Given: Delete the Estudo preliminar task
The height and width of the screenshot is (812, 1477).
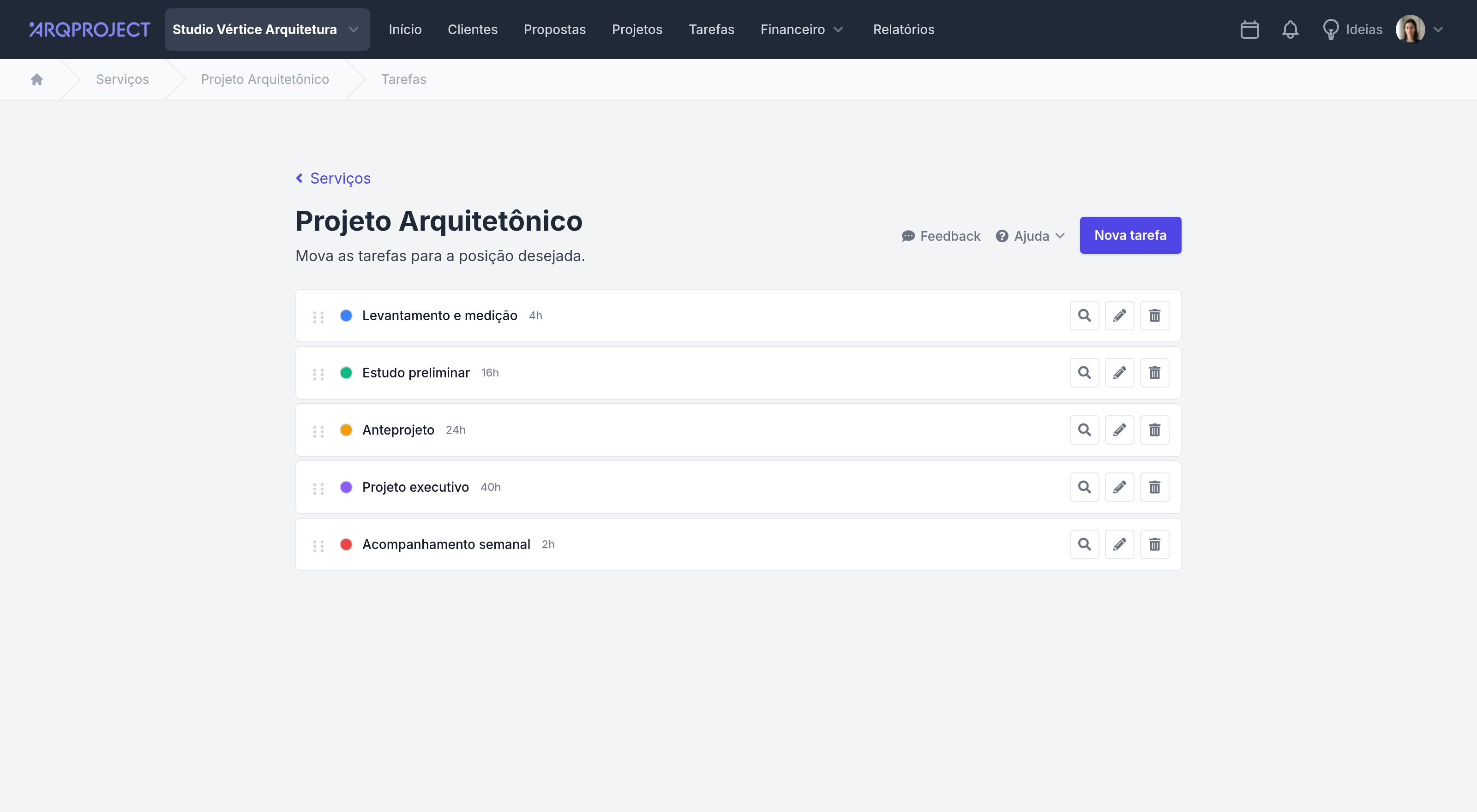Looking at the screenshot, I should pyautogui.click(x=1154, y=372).
